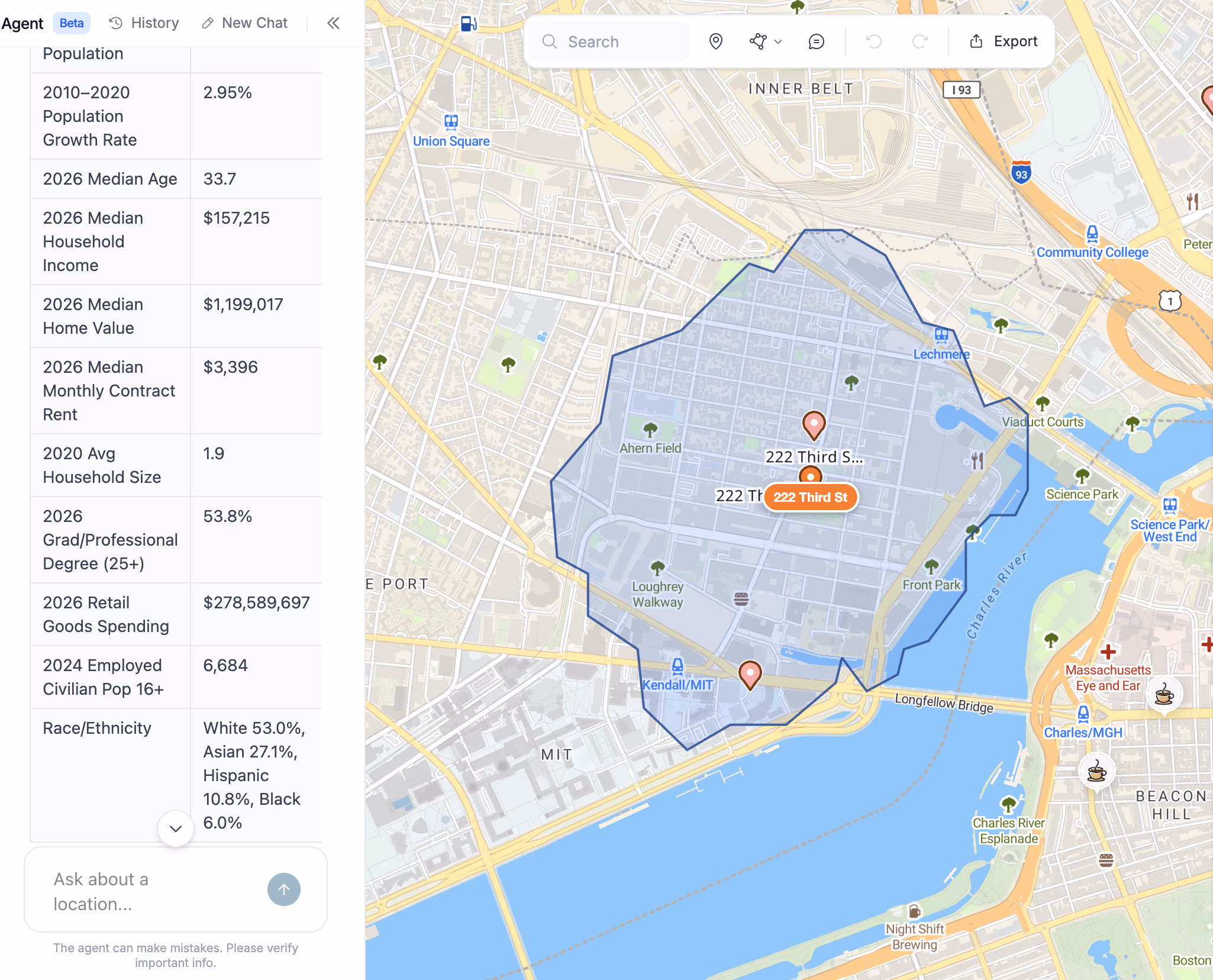The image size is (1213, 980).
Task: Click the undo arrow in map toolbar
Action: tap(873, 41)
